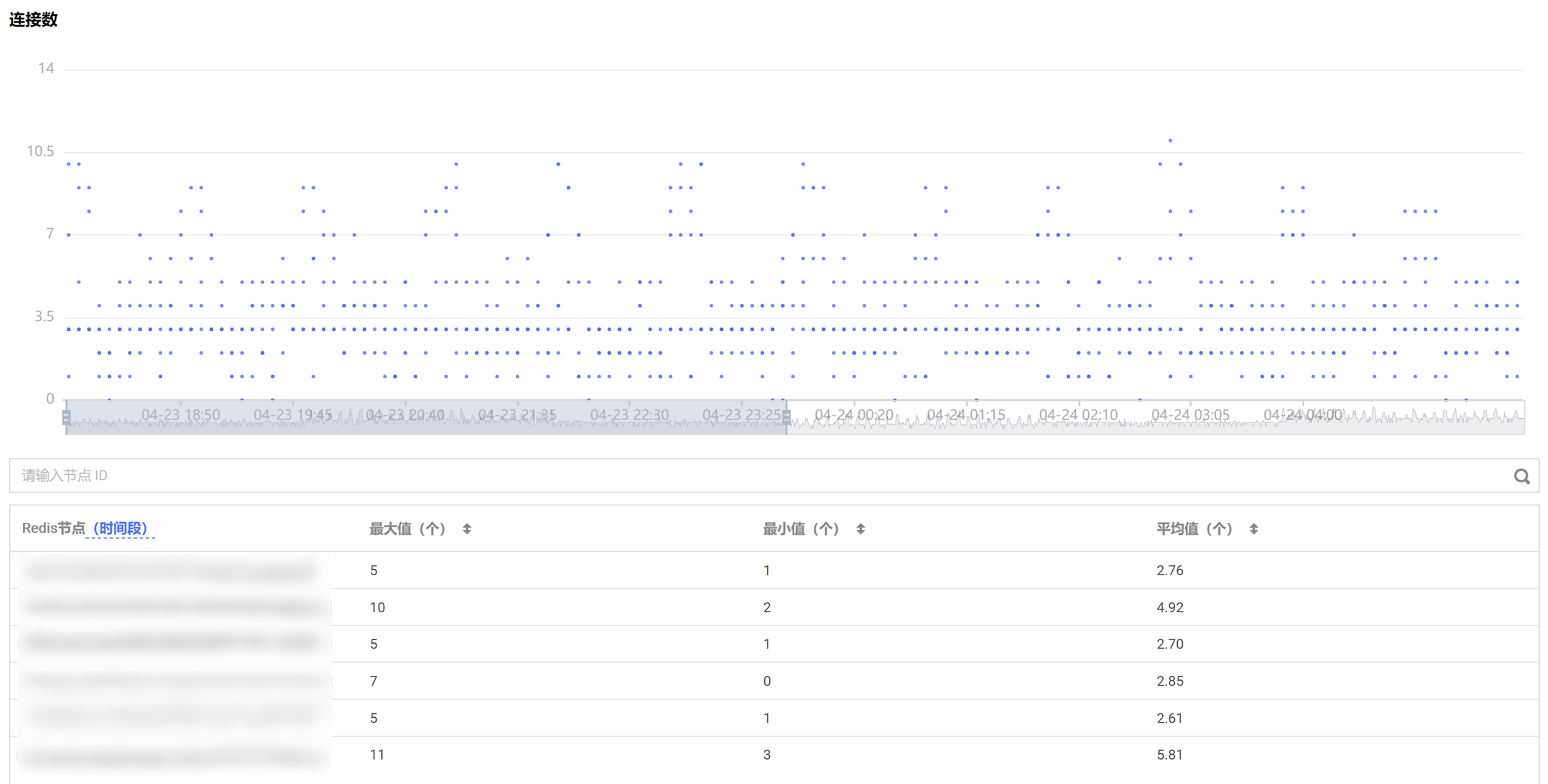Image resolution: width=1548 pixels, height=784 pixels.
Task: Click the 最小值 column header
Action: [801, 529]
